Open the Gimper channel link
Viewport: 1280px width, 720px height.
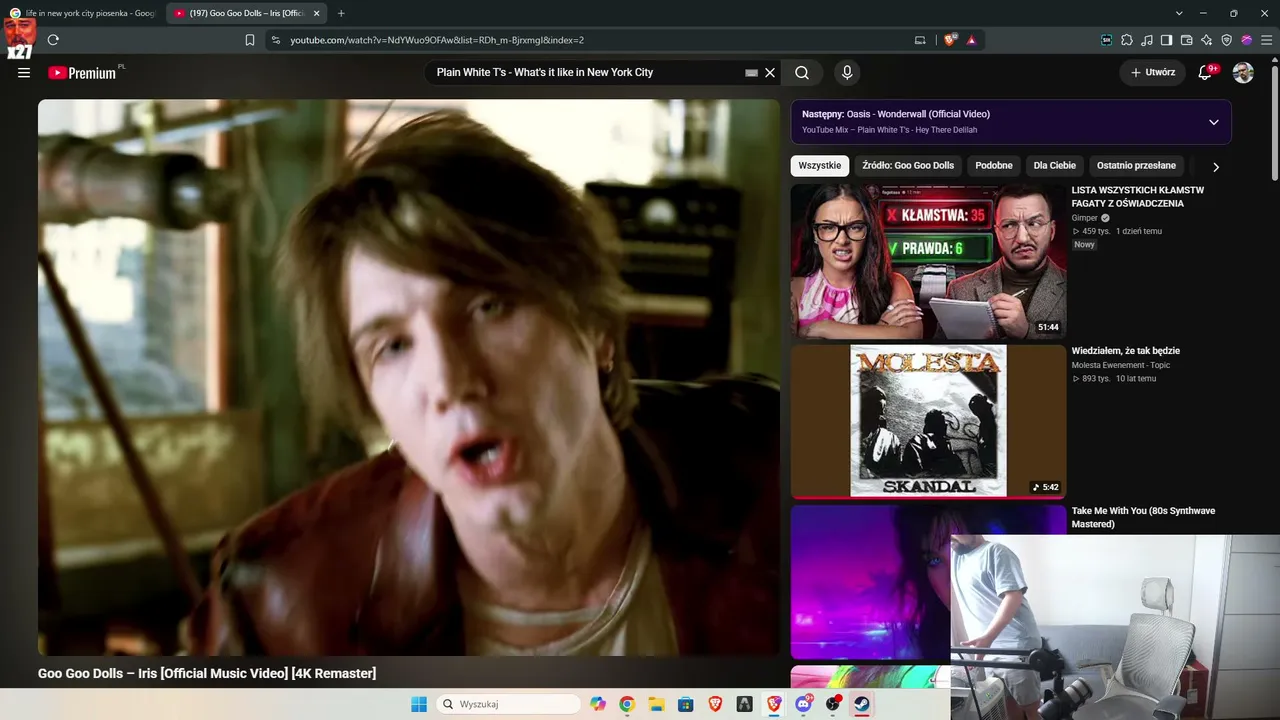tap(1085, 218)
